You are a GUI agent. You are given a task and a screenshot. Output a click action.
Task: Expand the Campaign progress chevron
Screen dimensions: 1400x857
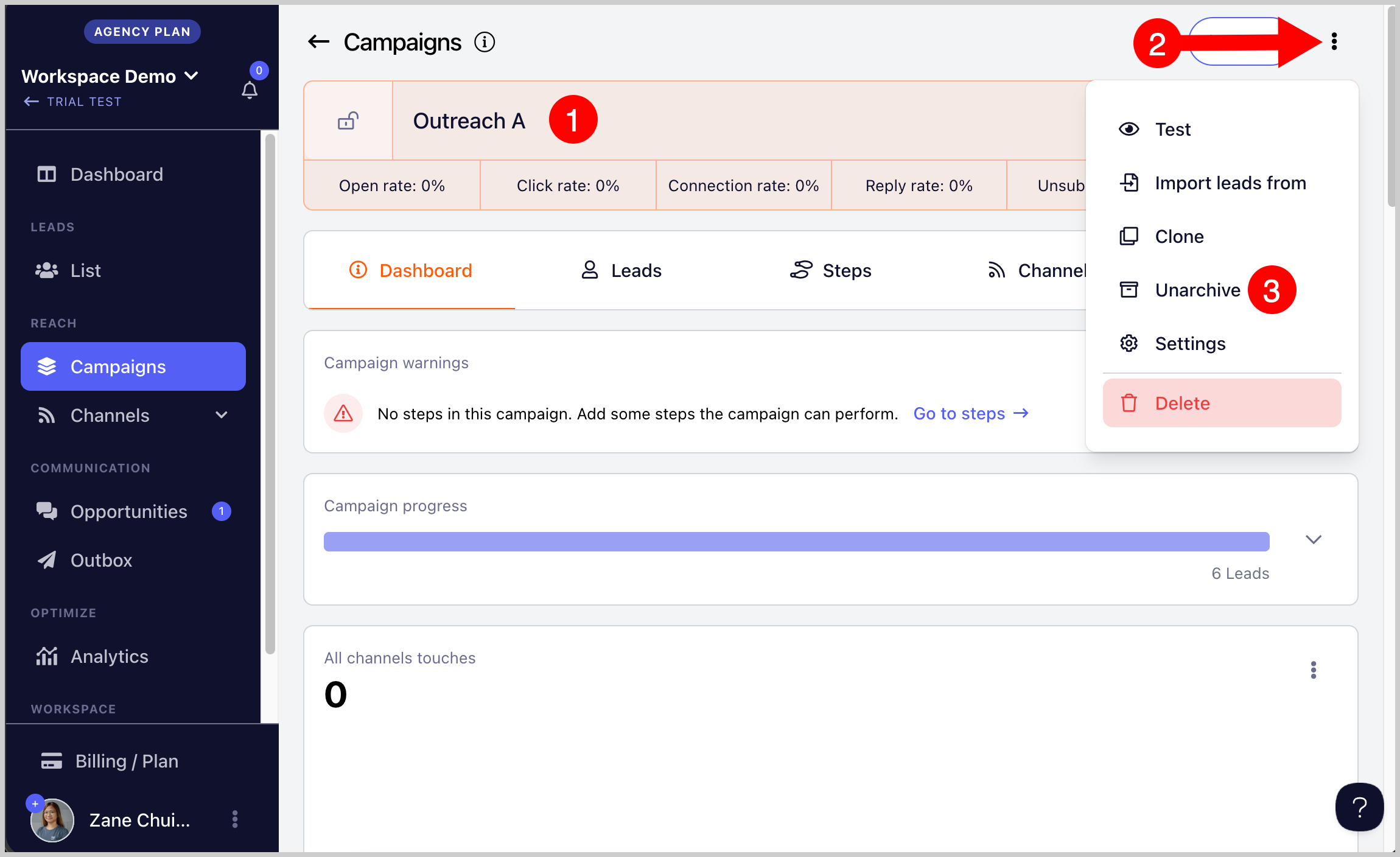click(x=1314, y=539)
